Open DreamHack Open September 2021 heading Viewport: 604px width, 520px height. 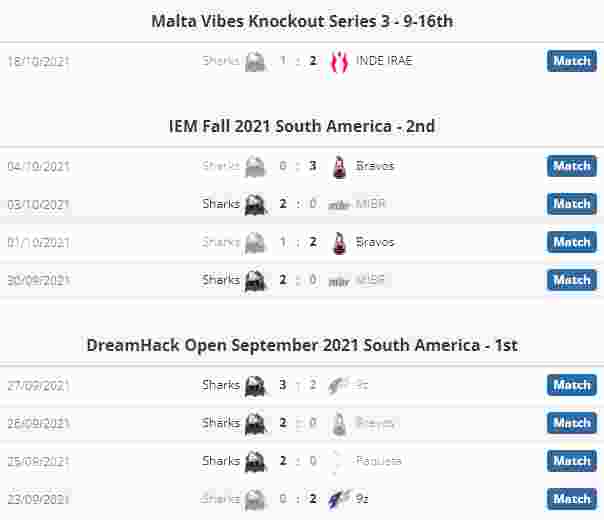click(x=302, y=345)
